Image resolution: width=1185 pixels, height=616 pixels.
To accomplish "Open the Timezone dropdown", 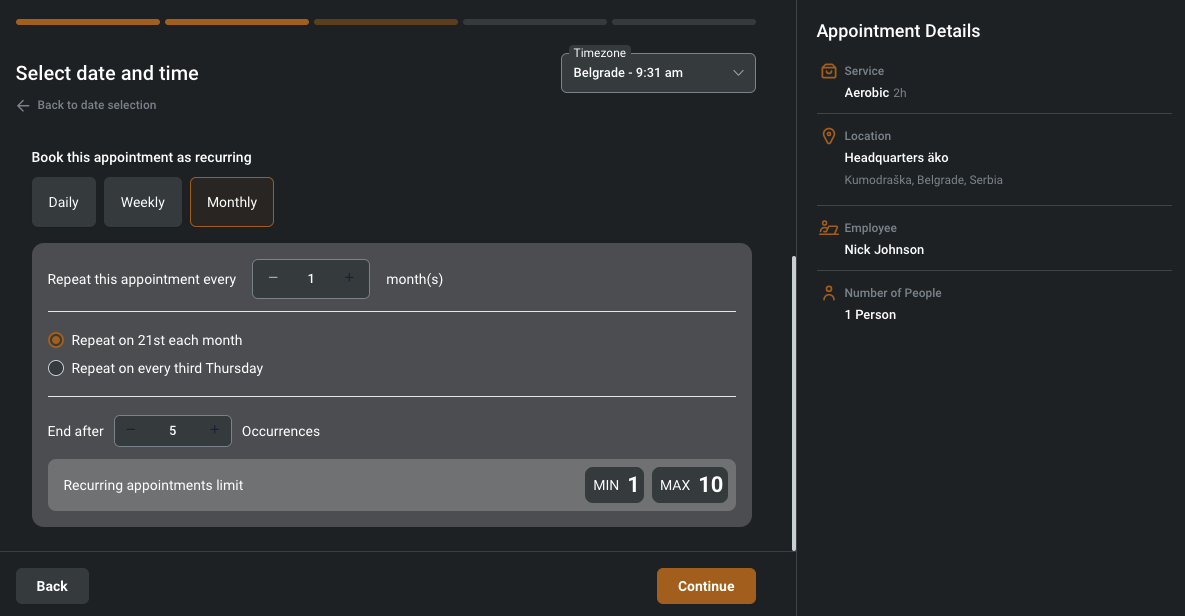I will (657, 72).
